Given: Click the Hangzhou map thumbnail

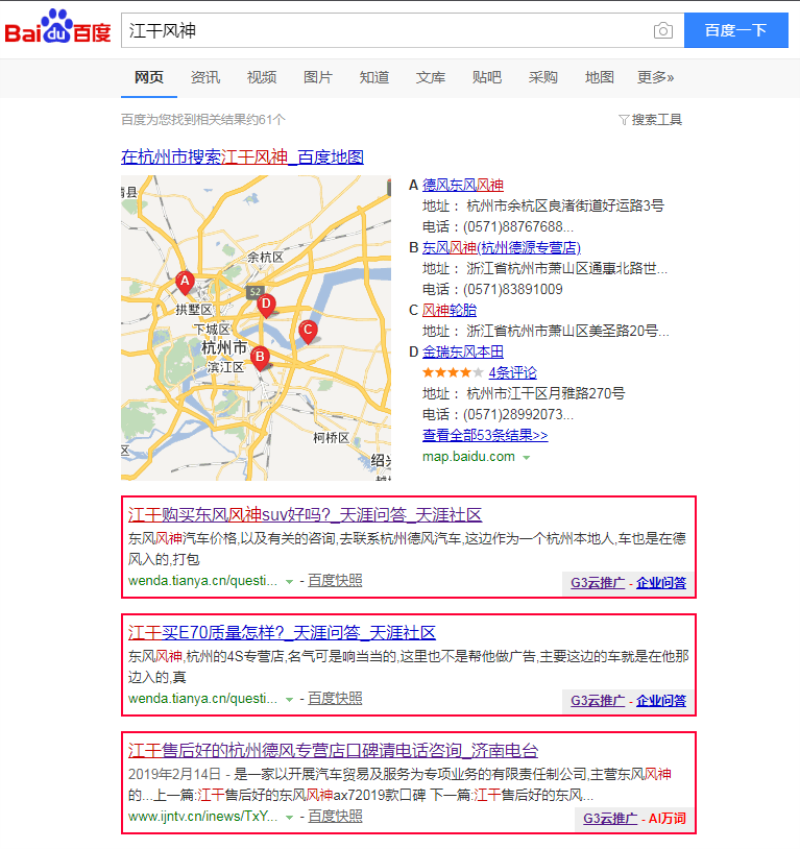Looking at the screenshot, I should coord(256,328).
